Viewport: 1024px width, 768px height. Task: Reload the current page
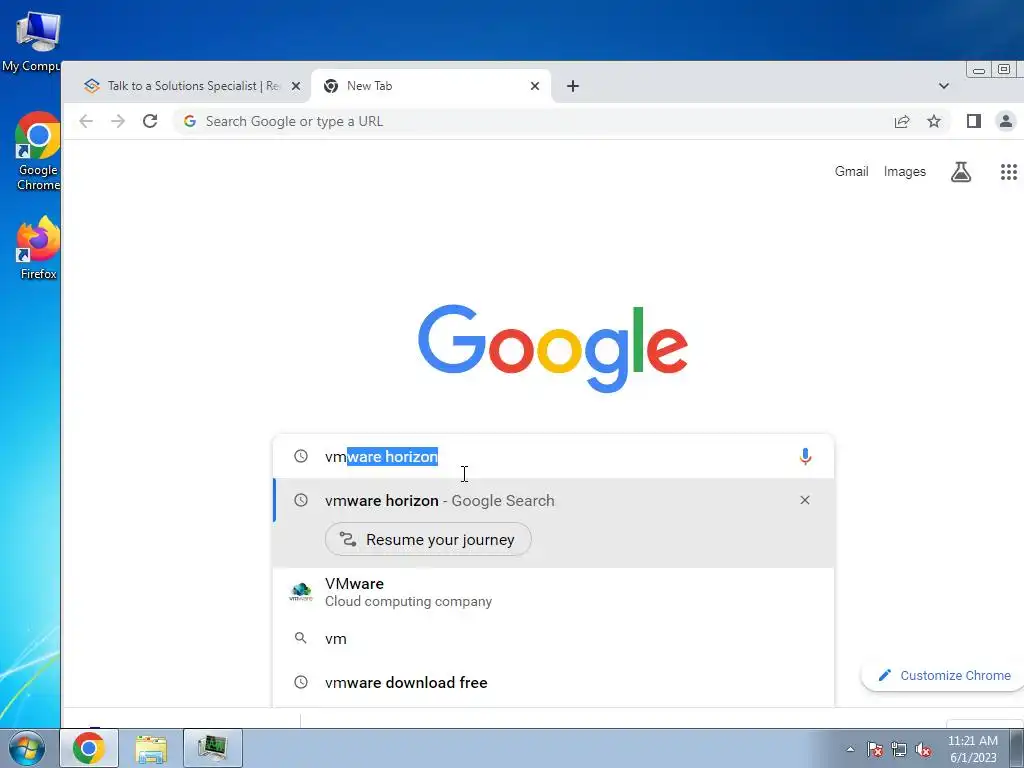[x=150, y=121]
